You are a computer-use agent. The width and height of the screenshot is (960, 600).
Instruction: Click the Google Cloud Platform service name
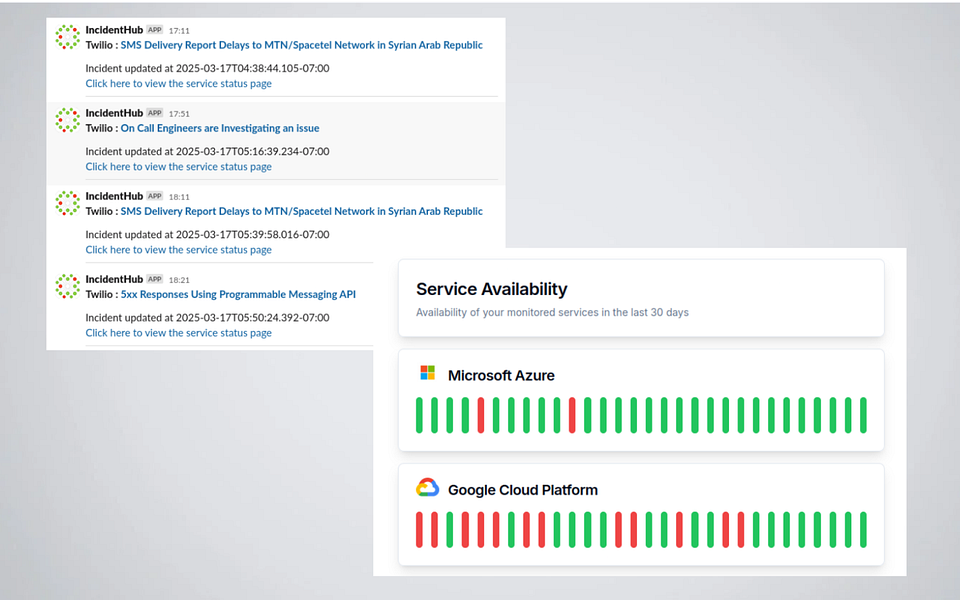523,490
